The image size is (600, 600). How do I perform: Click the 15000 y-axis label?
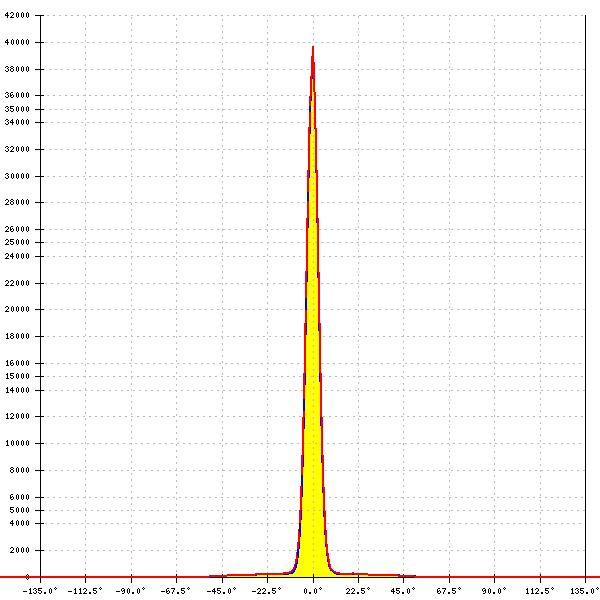point(17,376)
